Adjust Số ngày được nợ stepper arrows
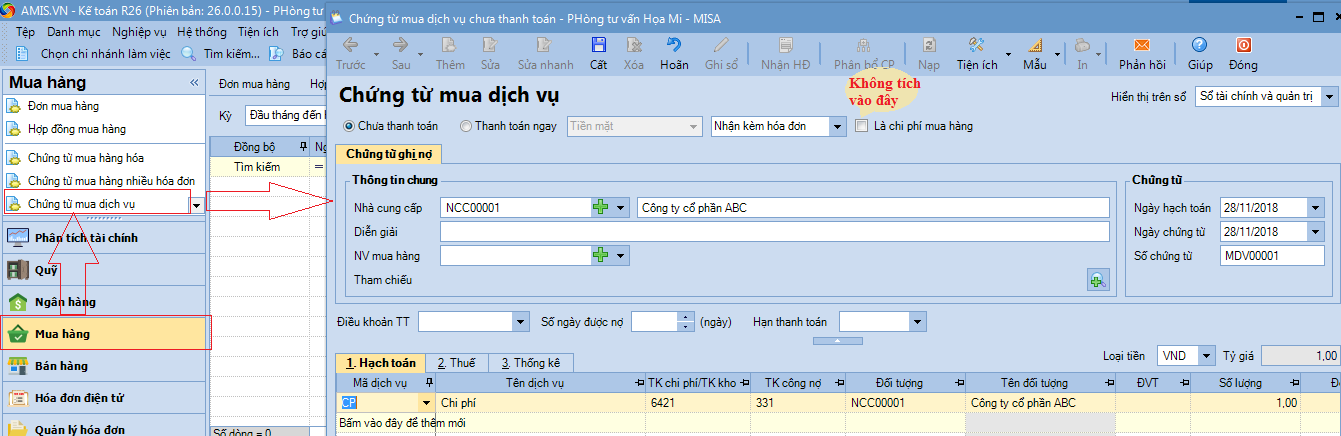The height and width of the screenshot is (436, 1341). pyautogui.click(x=686, y=322)
